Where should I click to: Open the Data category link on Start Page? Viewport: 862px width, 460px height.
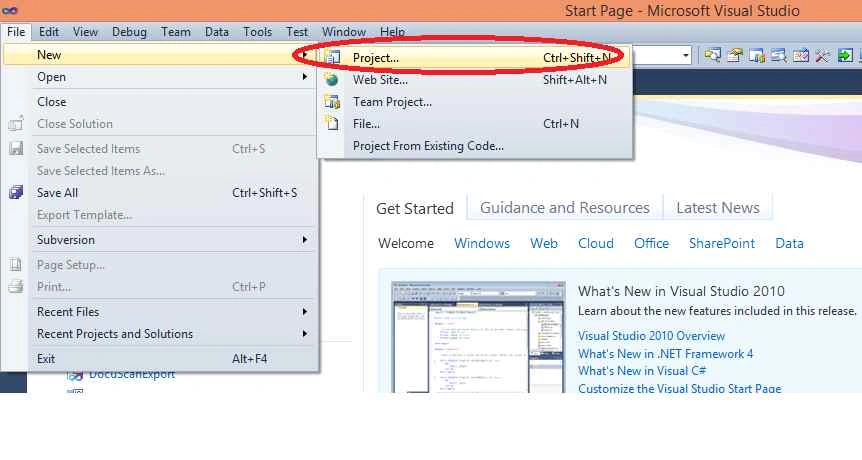pos(789,243)
